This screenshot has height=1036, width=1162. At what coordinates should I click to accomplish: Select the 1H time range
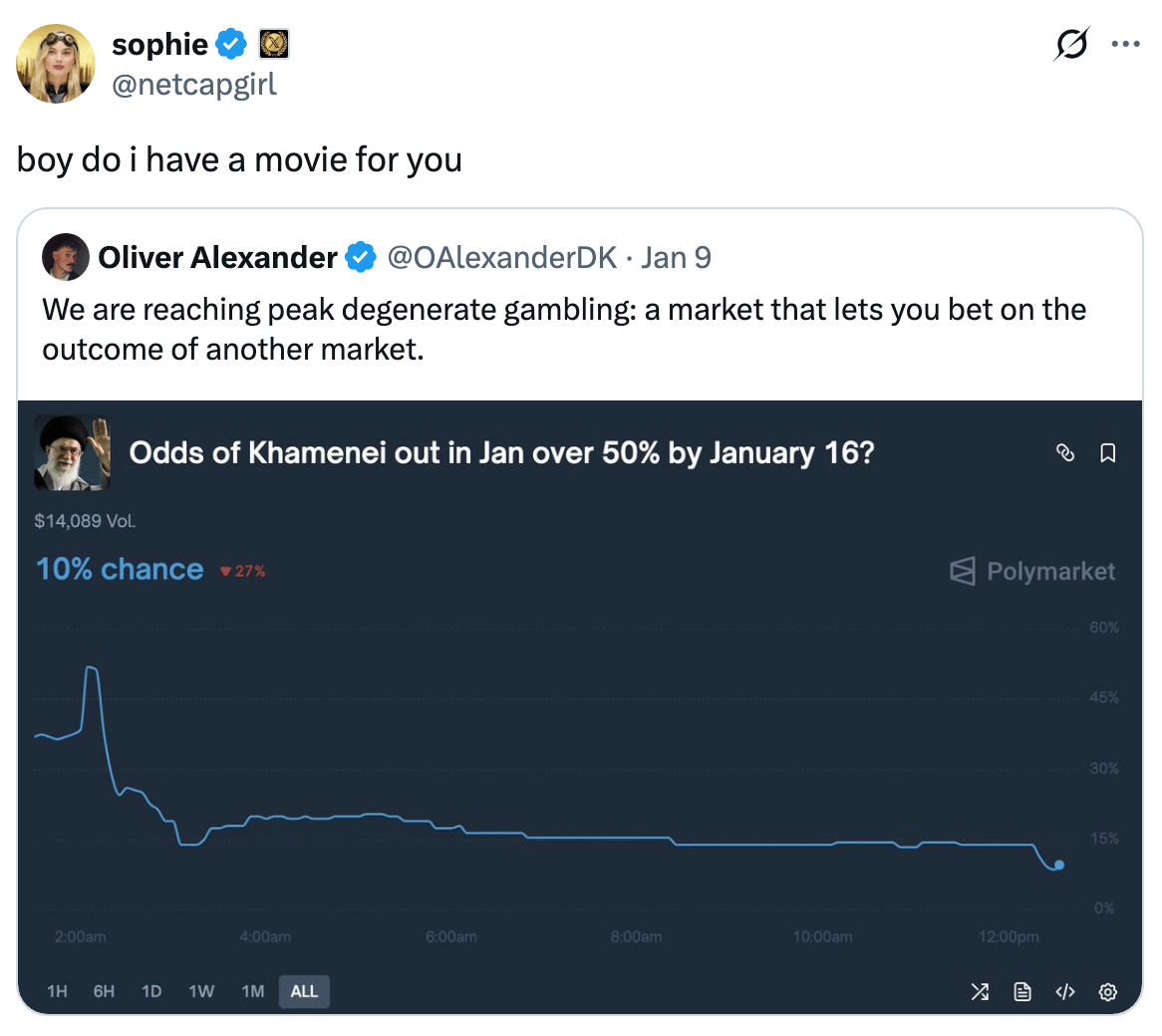click(x=58, y=991)
